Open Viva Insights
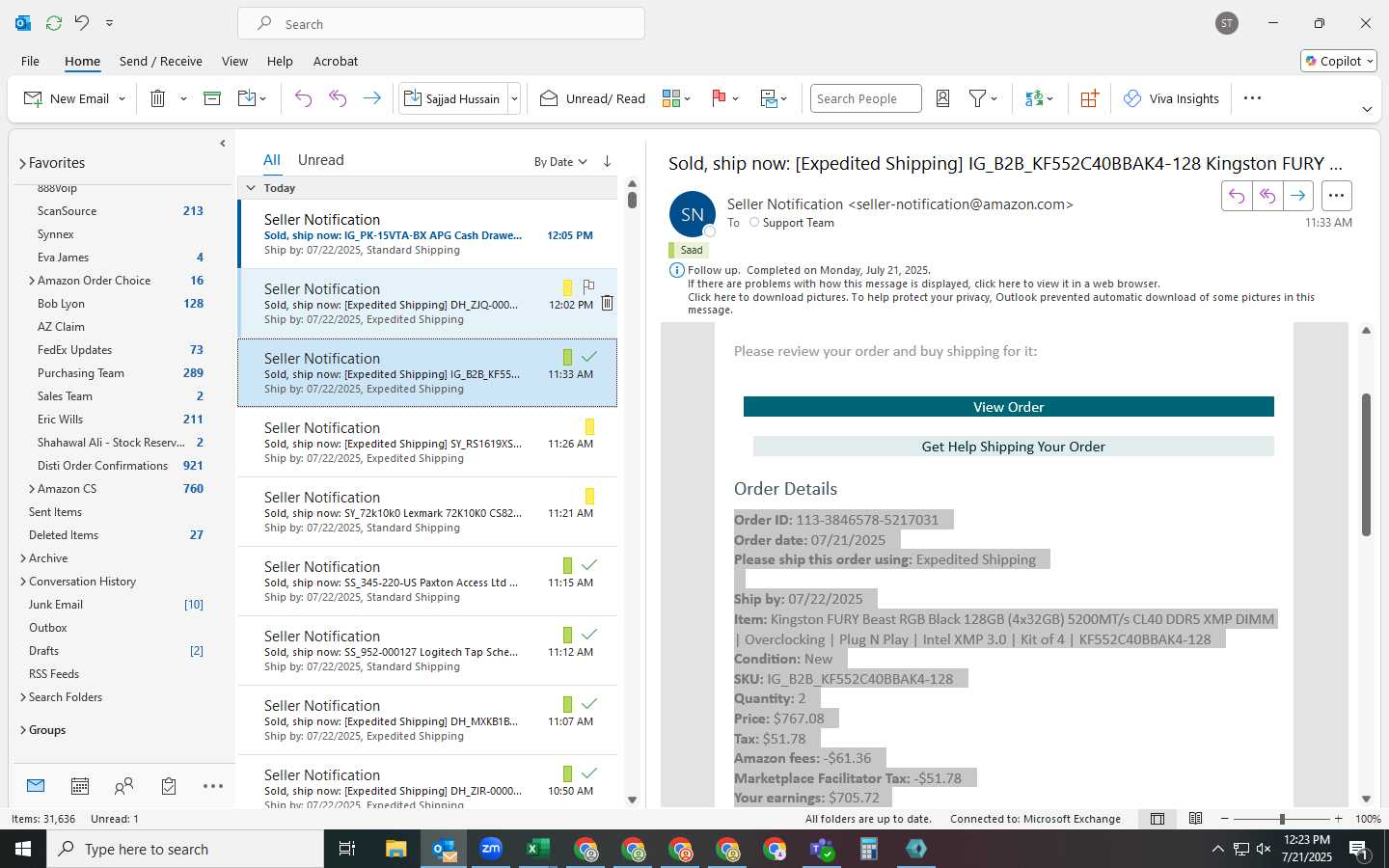This screenshot has width=1389, height=868. [x=1171, y=98]
